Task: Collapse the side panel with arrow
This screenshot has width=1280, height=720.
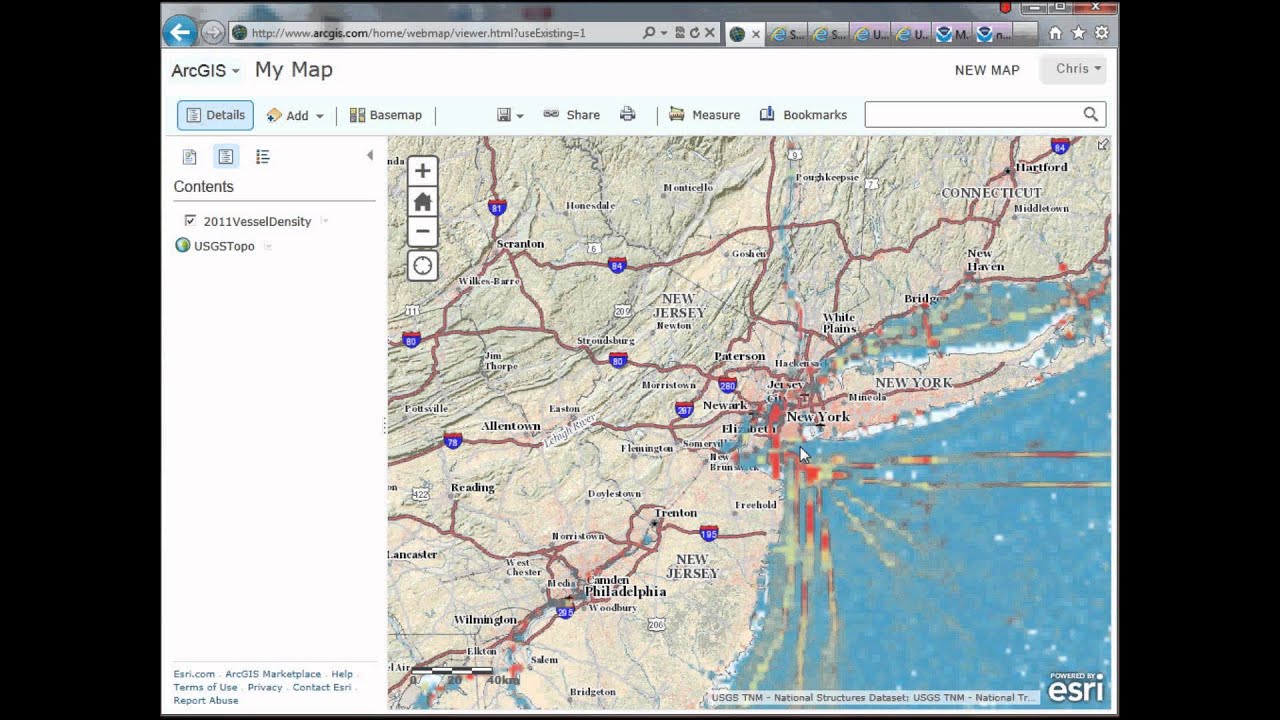Action: [x=369, y=155]
